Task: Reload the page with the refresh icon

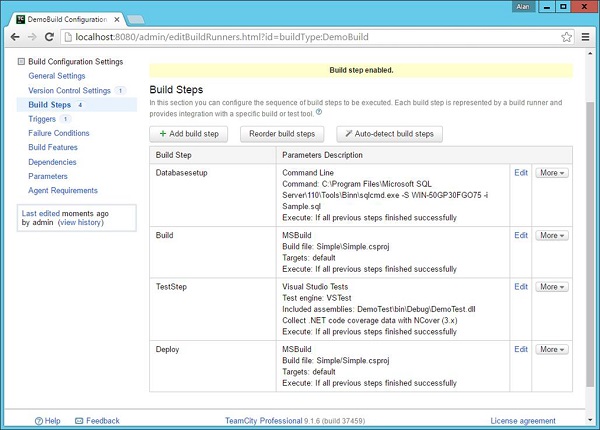Action: click(x=50, y=38)
